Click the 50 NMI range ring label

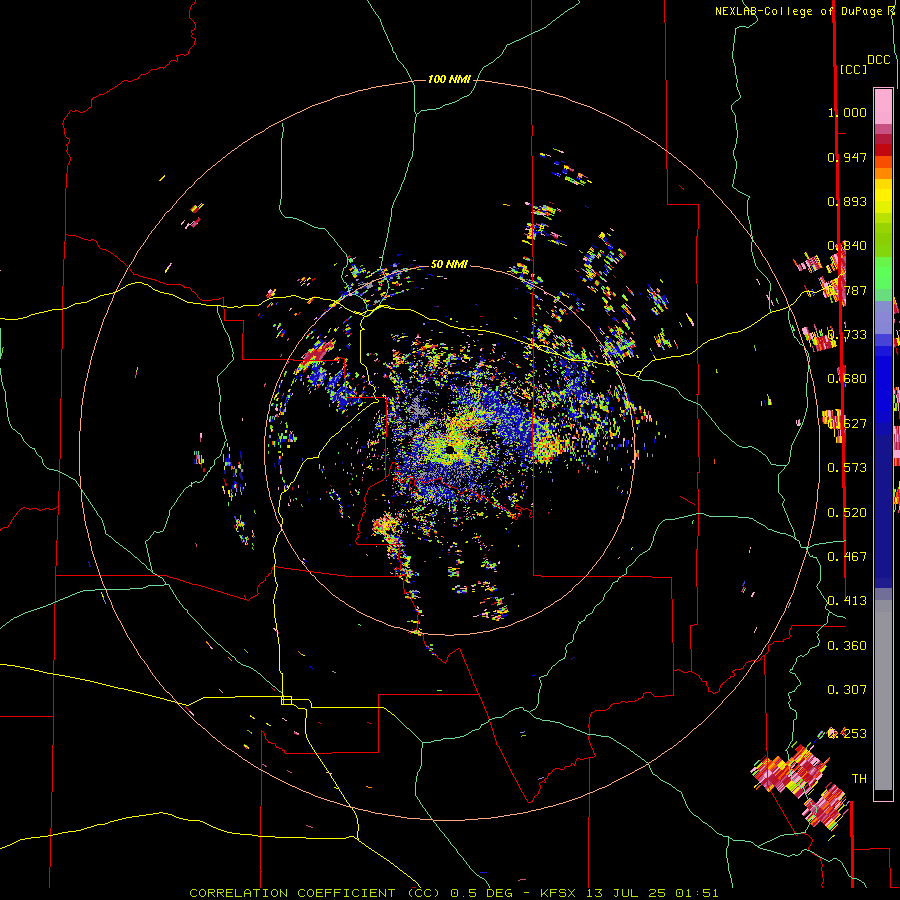click(x=449, y=264)
